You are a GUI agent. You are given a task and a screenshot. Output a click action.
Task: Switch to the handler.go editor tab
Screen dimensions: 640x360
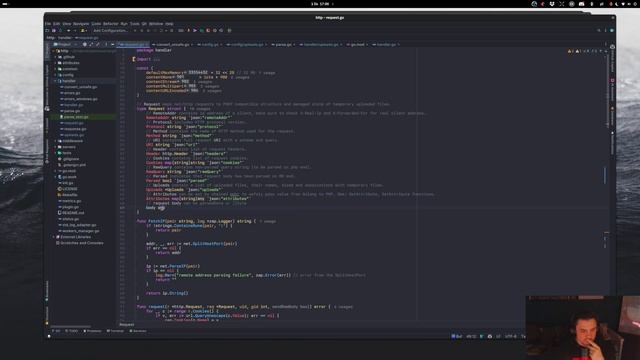pos(386,44)
